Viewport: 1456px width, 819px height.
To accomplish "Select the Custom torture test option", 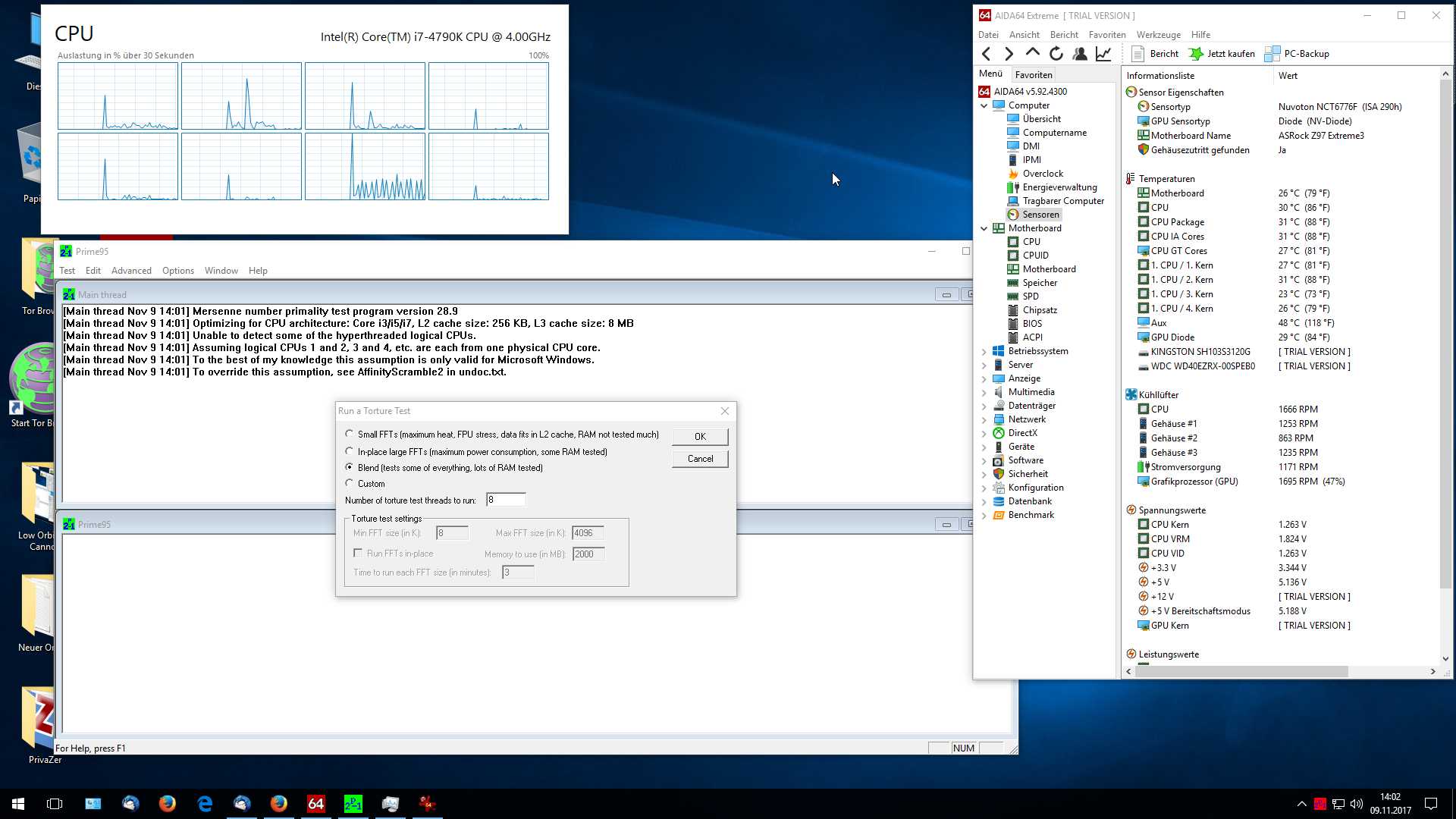I will [x=350, y=484].
